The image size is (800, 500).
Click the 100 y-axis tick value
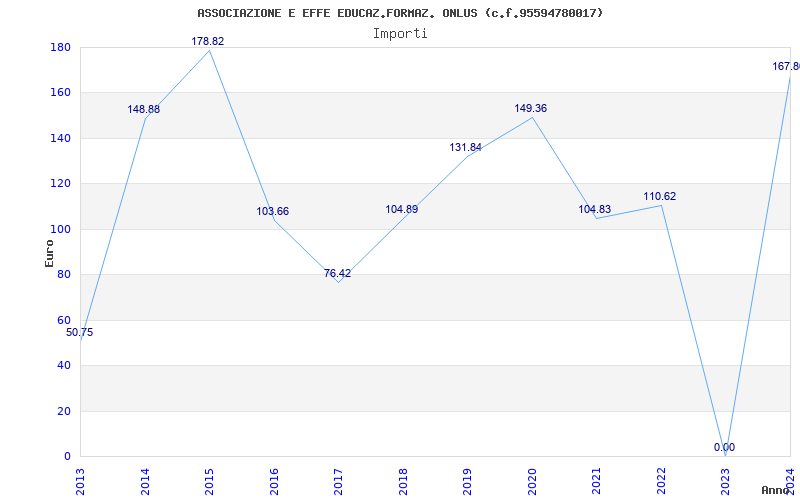coord(60,229)
